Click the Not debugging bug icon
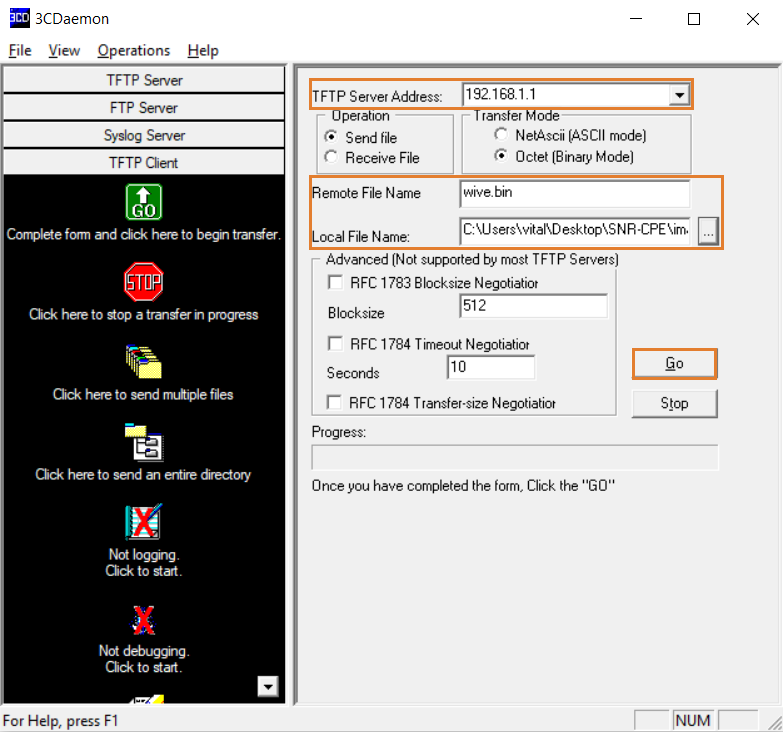 [x=144, y=620]
